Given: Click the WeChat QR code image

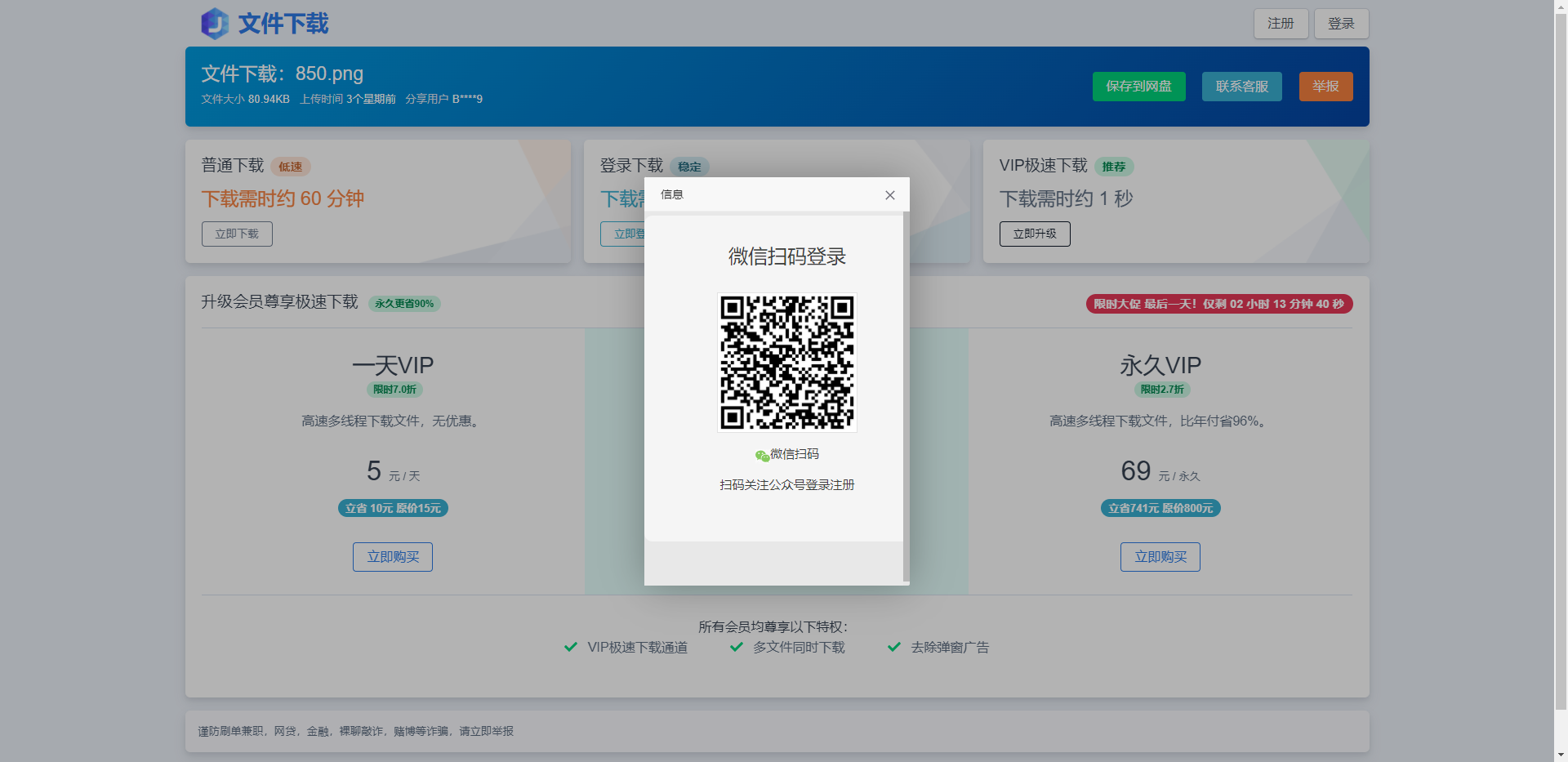Looking at the screenshot, I should (x=787, y=363).
